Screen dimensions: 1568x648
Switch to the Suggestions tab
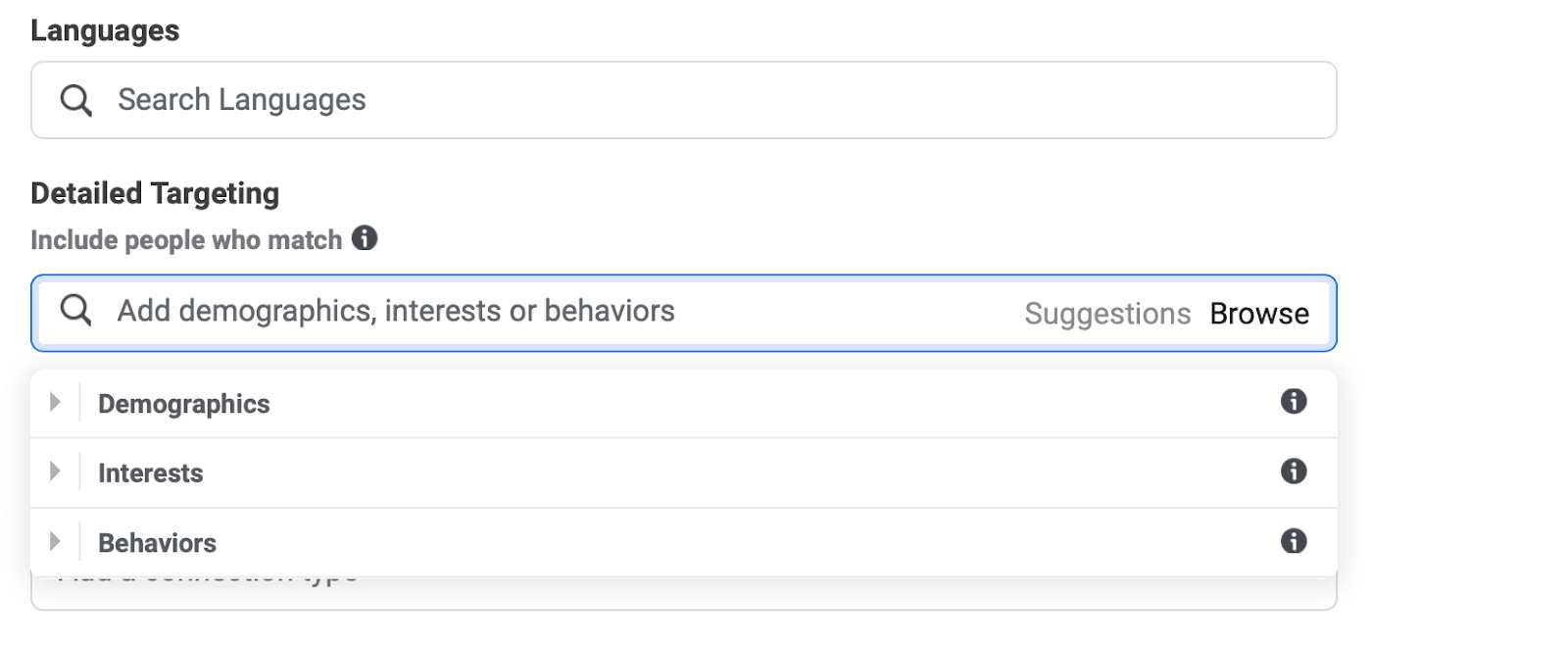[1107, 314]
